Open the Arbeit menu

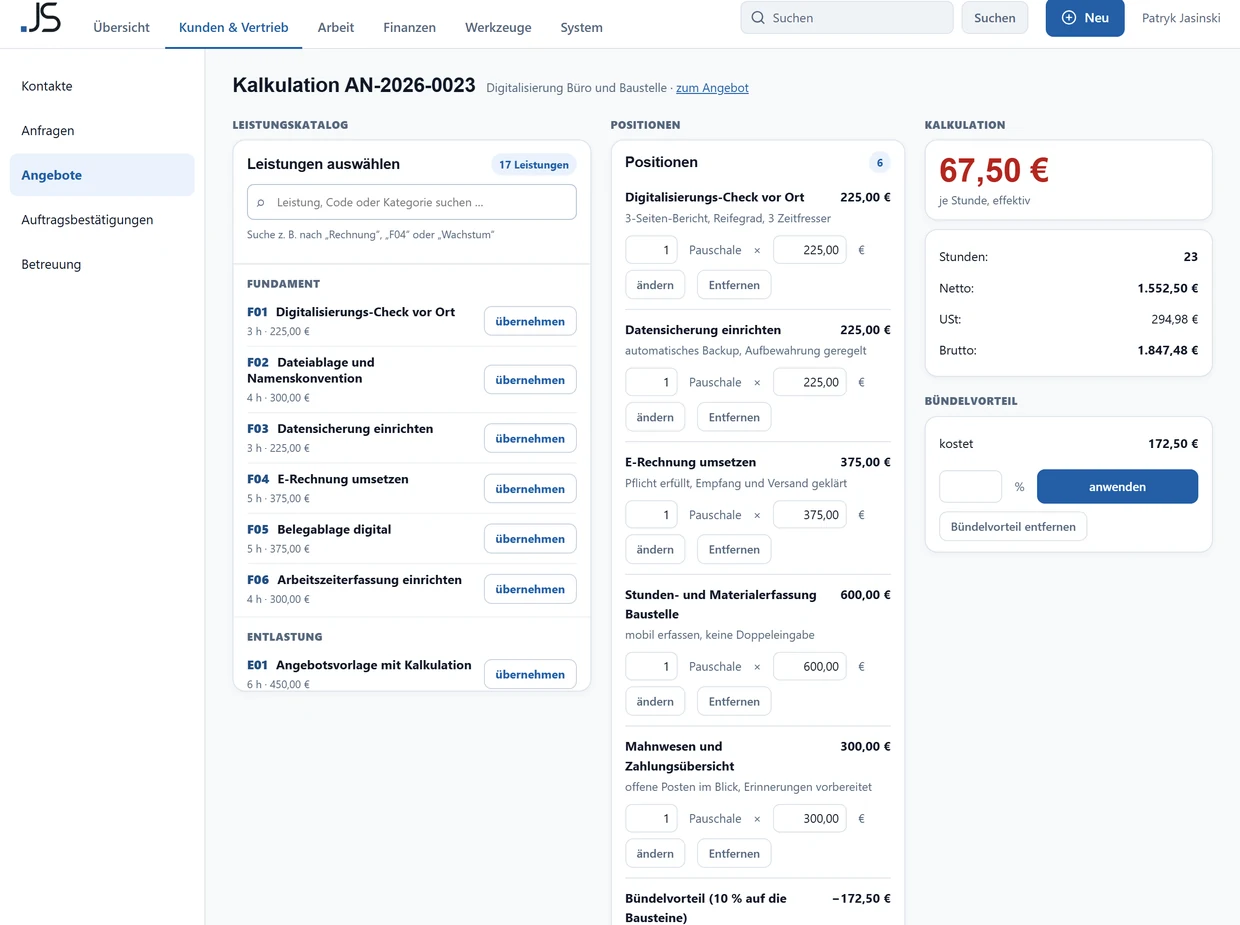coord(336,27)
